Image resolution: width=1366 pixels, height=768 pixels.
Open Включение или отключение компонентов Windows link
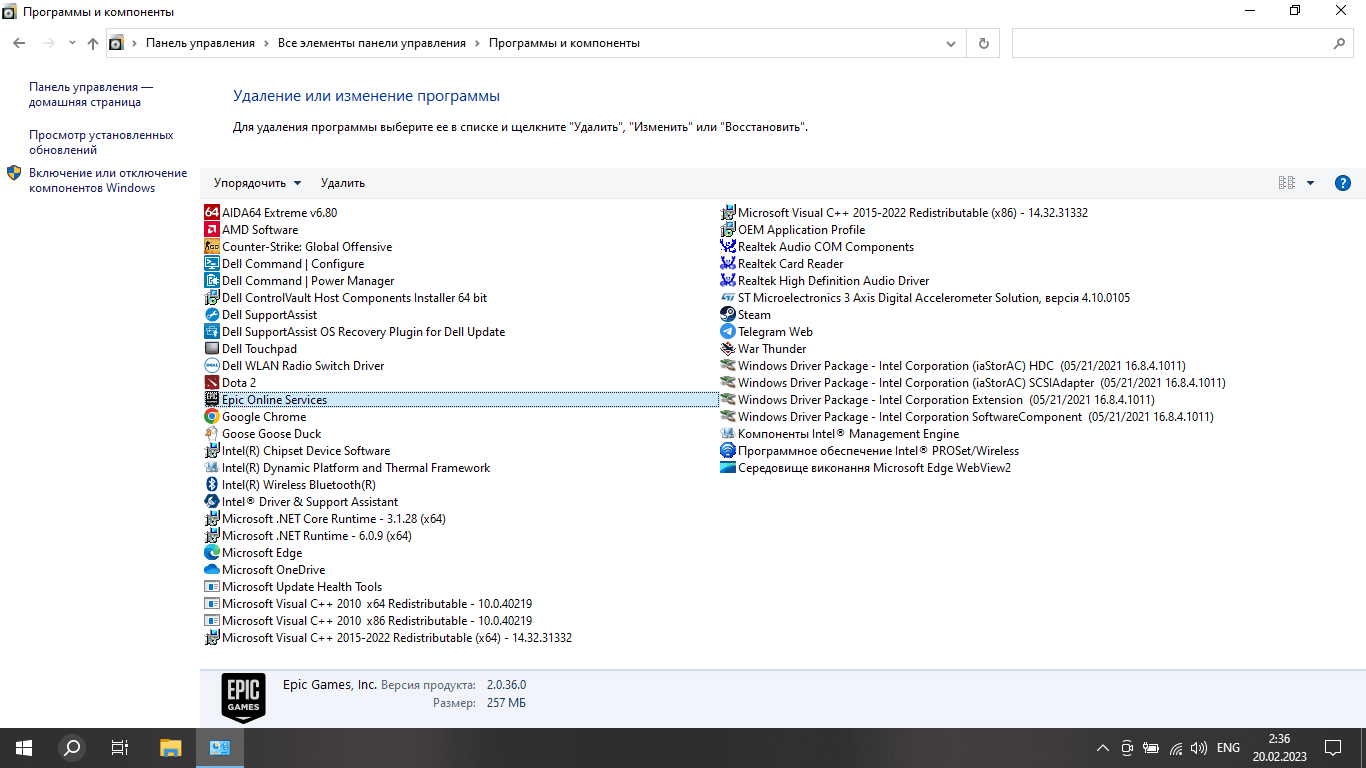click(x=108, y=181)
